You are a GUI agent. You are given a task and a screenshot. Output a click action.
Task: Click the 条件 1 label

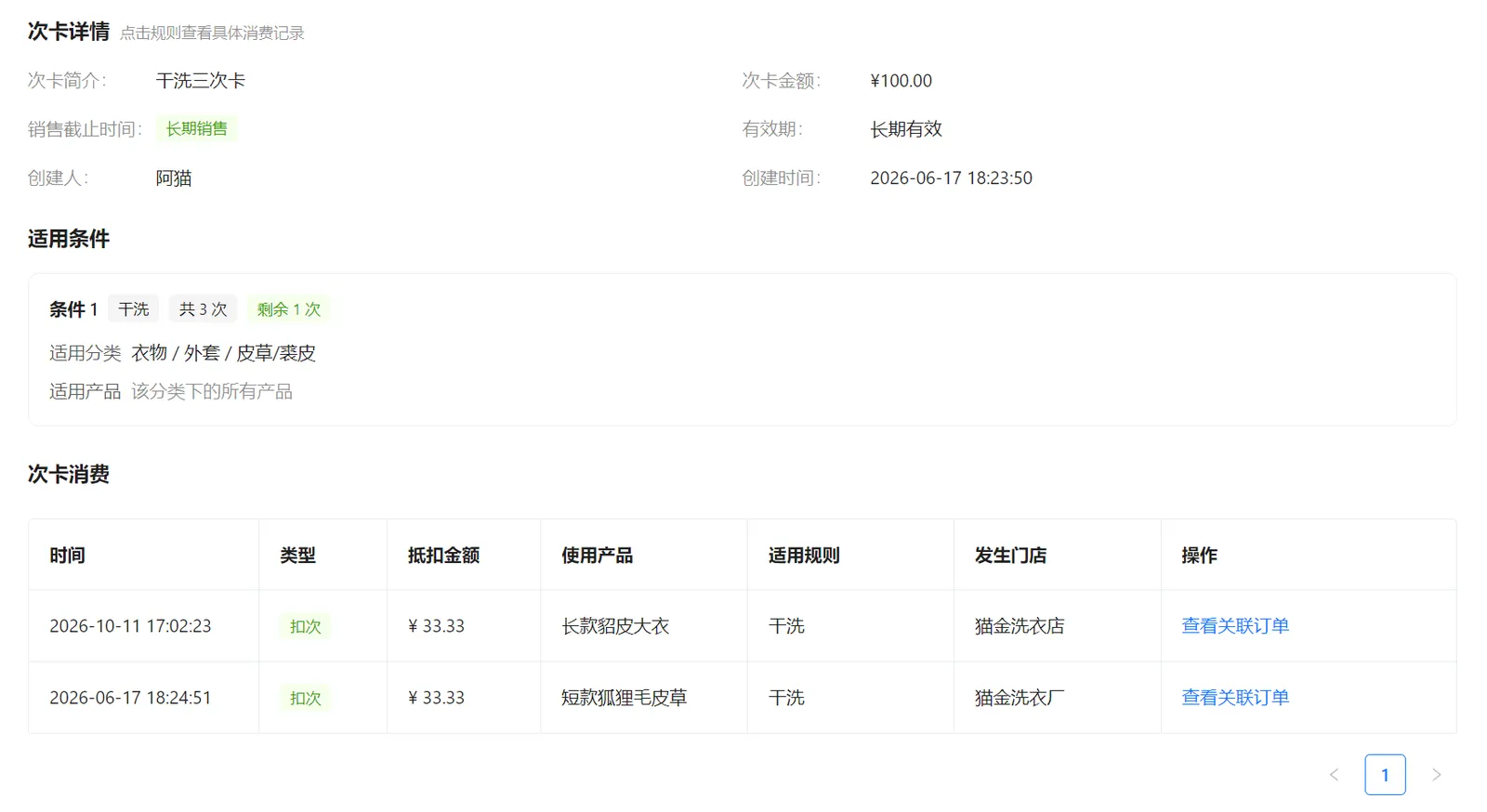click(x=73, y=309)
